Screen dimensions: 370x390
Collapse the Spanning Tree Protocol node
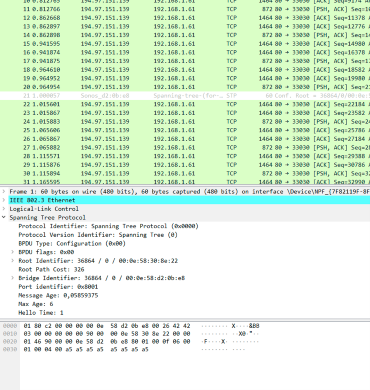click(4, 218)
